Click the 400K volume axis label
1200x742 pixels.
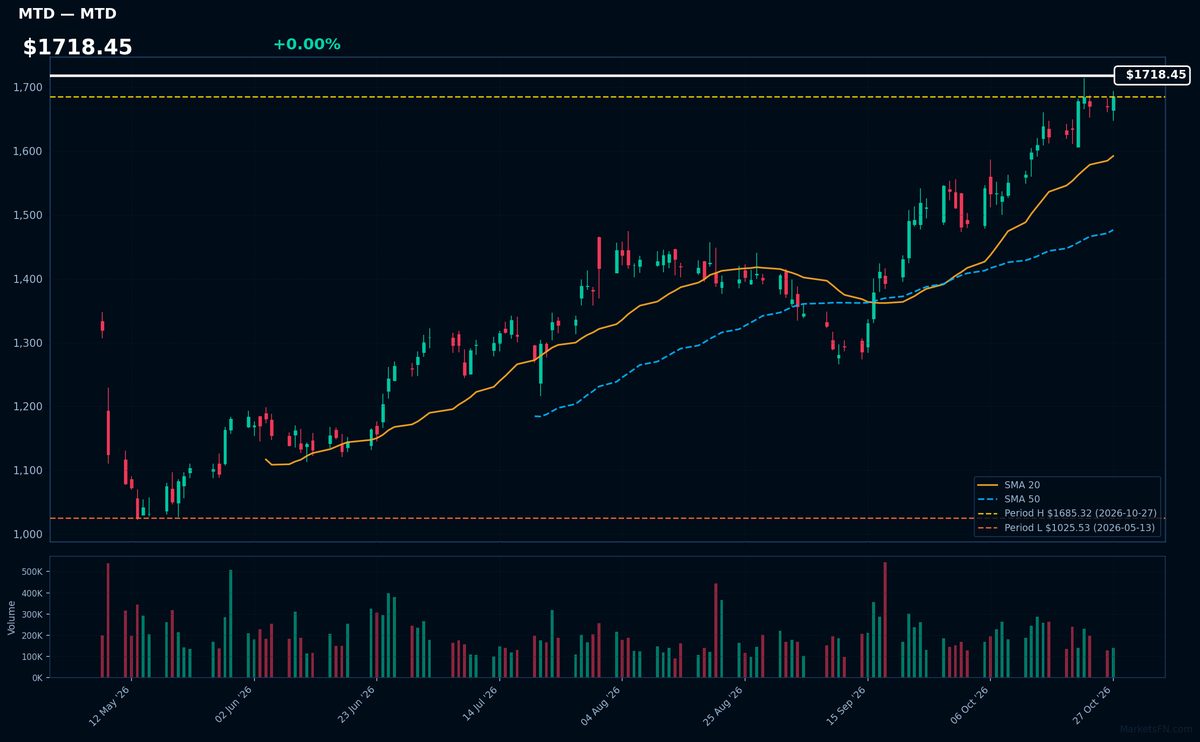click(33, 594)
